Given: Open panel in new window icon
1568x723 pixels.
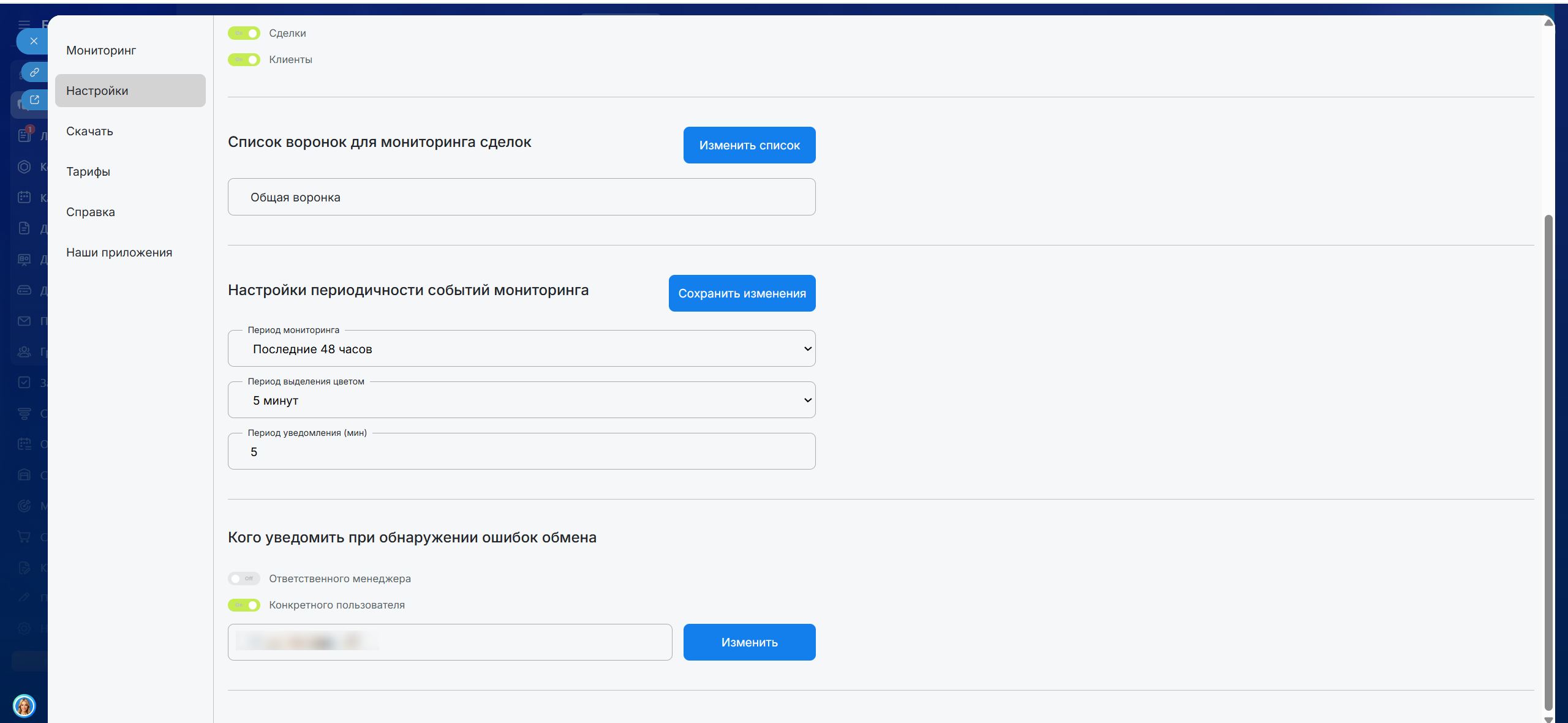Looking at the screenshot, I should (x=34, y=100).
